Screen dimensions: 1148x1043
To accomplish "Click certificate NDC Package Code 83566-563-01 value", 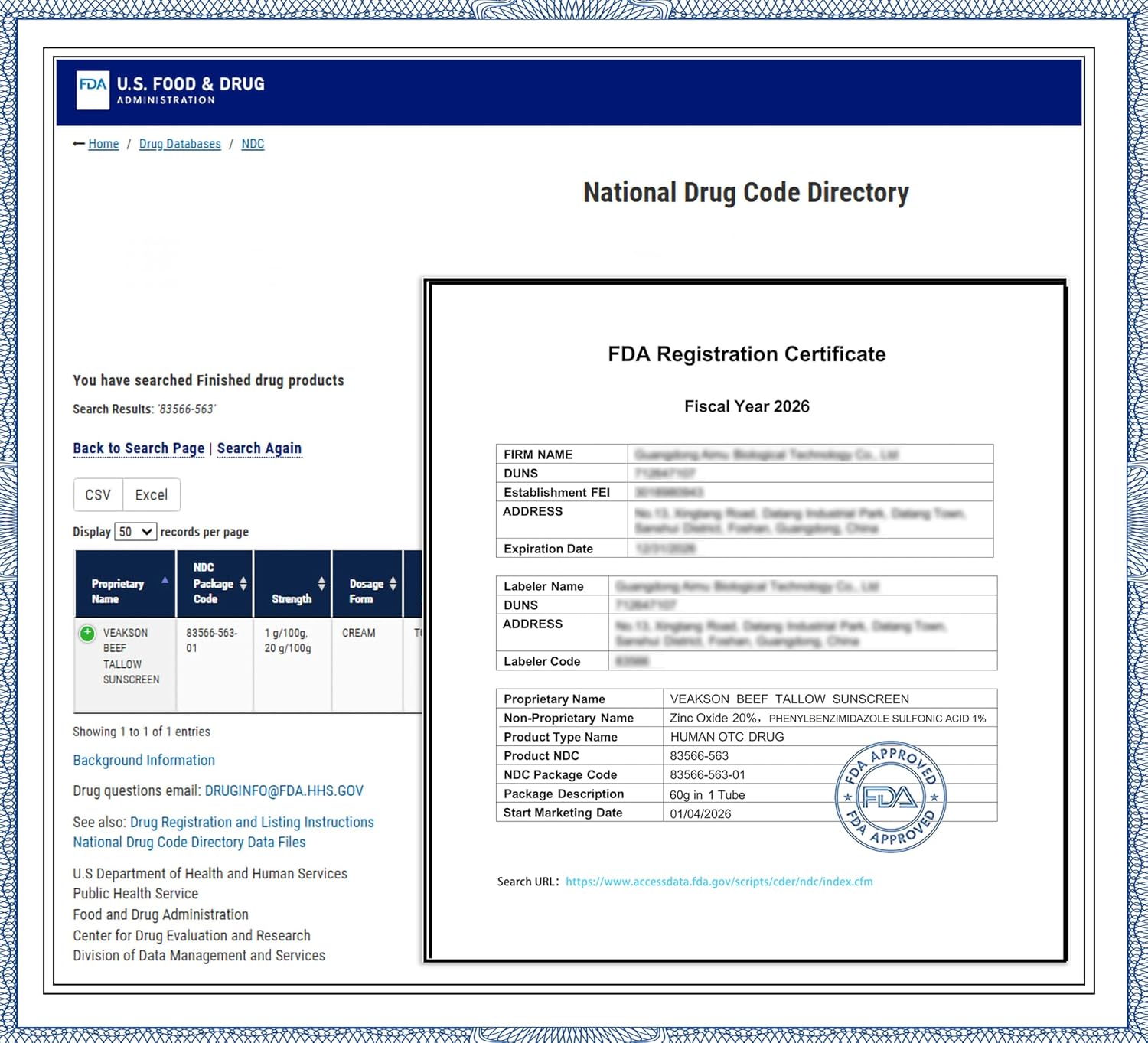I will tap(707, 775).
